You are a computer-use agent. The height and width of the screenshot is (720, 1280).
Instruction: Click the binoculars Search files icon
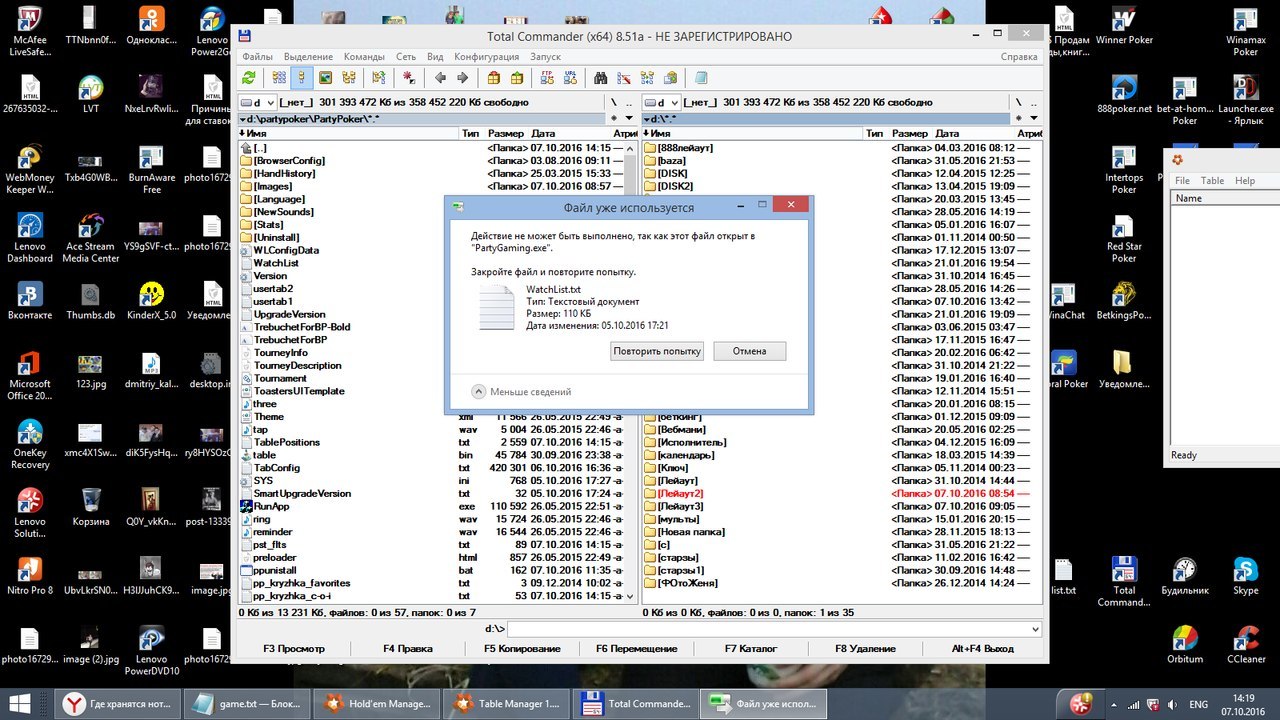point(601,78)
